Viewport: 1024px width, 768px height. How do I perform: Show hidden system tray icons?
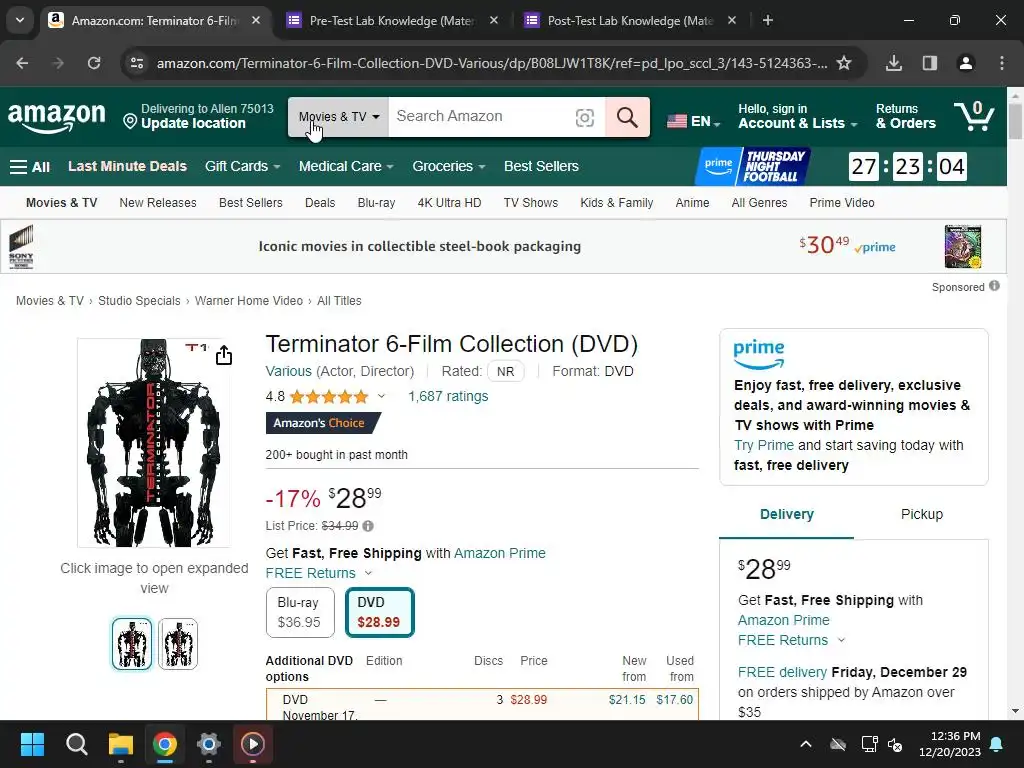point(806,744)
